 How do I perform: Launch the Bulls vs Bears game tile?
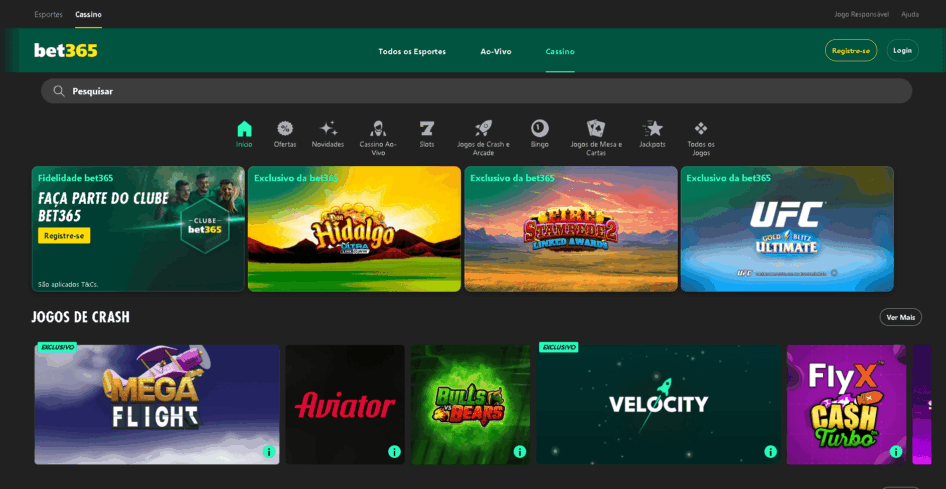tap(471, 405)
